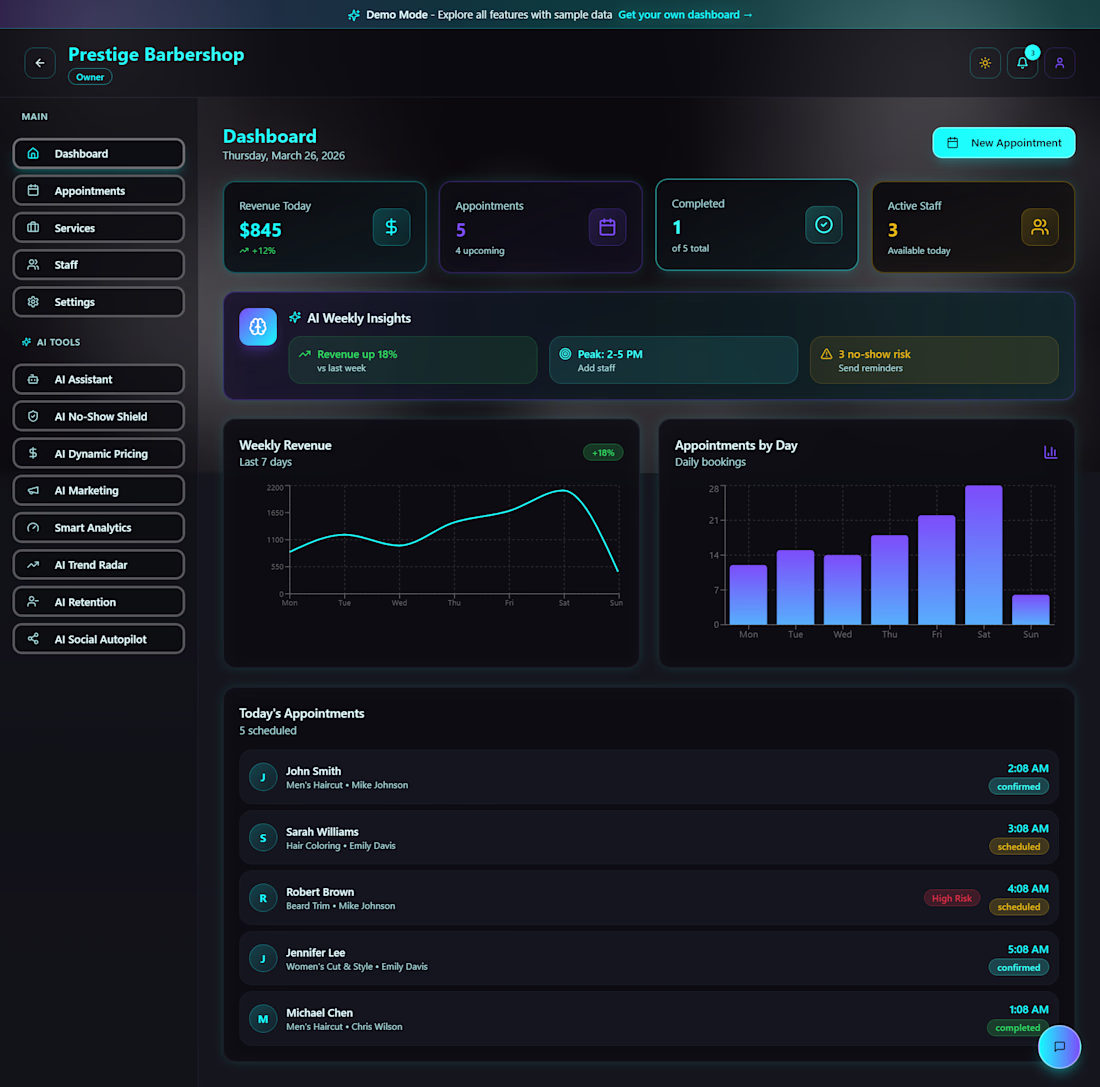Click 'Thursday, March 26, 2026' date
Viewport: 1100px width, 1087px height.
[x=283, y=156]
